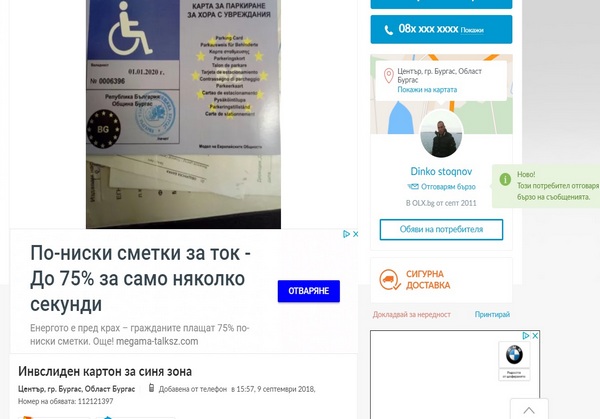Click 'ОТВАРЯНЕ' ad button

click(x=309, y=291)
